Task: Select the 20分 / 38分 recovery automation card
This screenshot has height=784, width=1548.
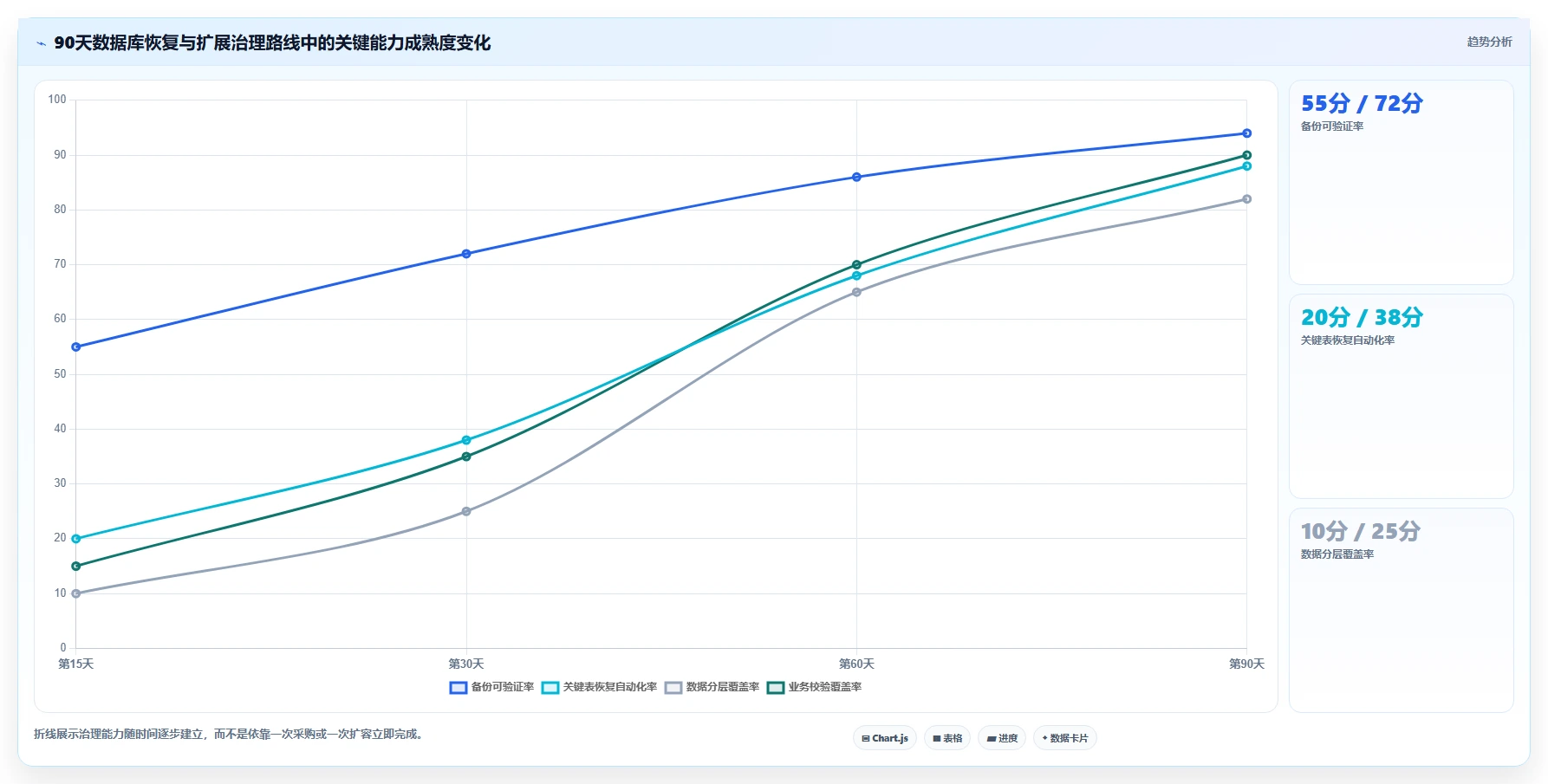Action: (1401, 396)
